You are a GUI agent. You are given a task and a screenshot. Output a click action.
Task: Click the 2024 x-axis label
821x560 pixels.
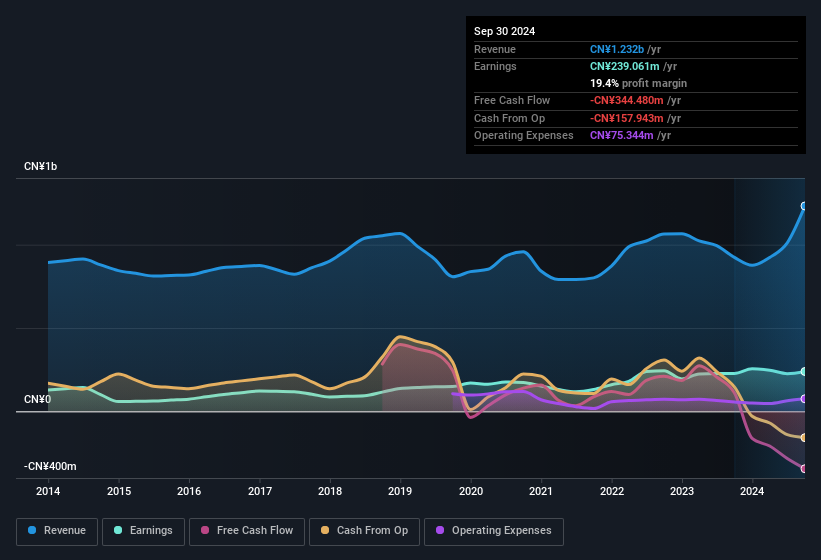(752, 491)
